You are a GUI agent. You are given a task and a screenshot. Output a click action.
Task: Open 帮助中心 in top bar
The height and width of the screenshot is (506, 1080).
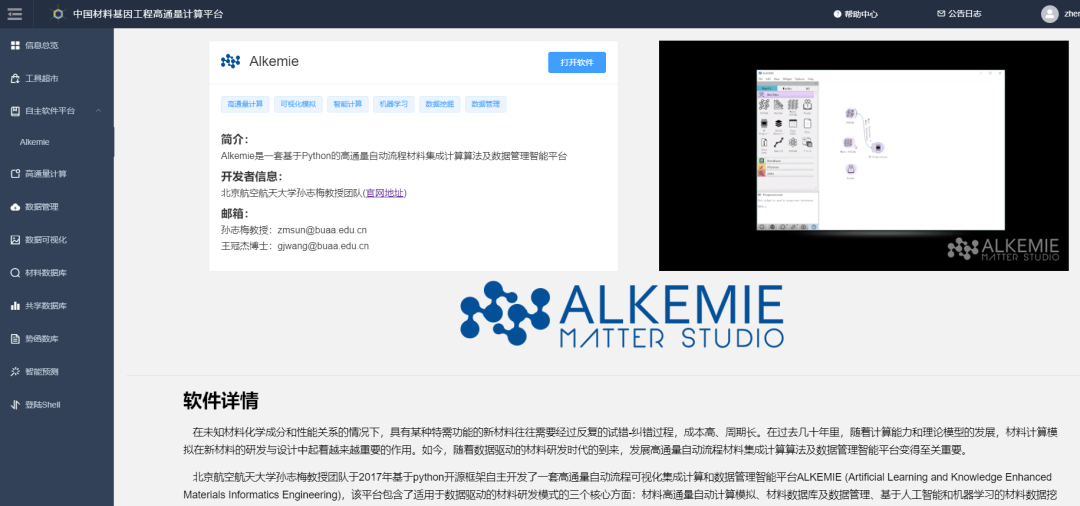855,14
